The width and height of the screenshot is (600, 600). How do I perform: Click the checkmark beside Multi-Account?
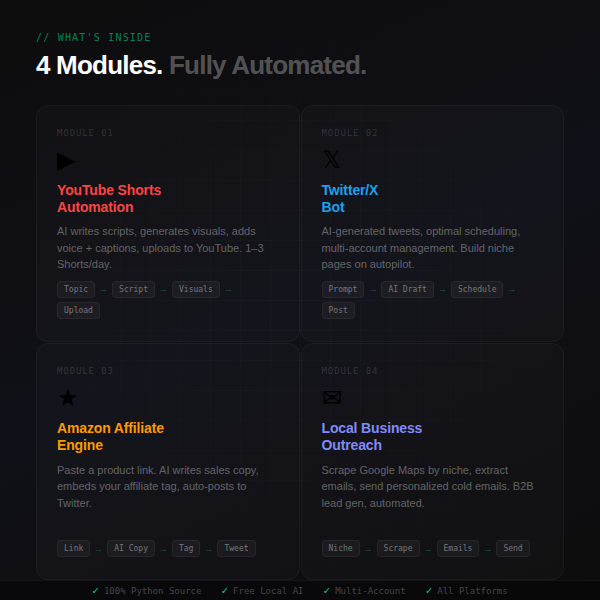pyautogui.click(x=326, y=591)
